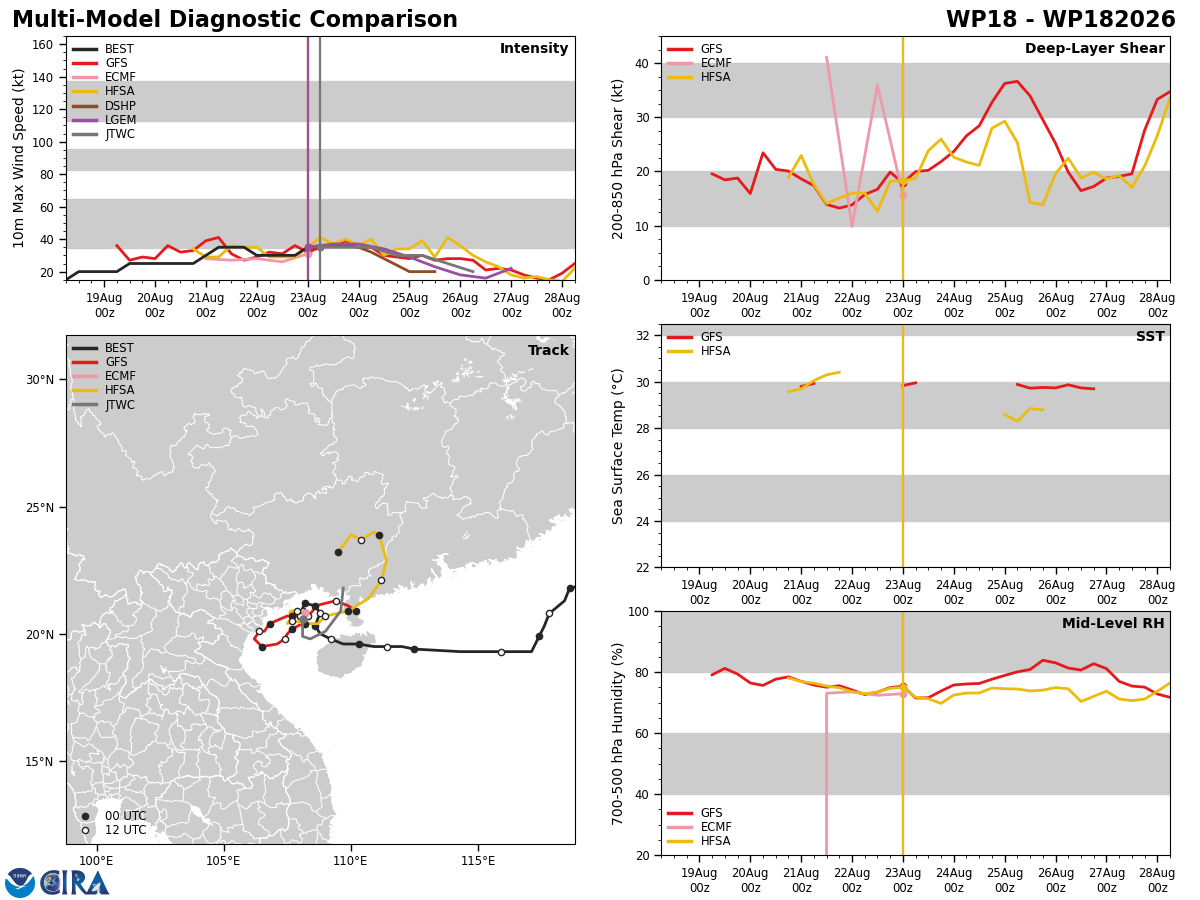Click the Deep-Layer Shear panel title
The image size is (1200, 900).
1094,49
